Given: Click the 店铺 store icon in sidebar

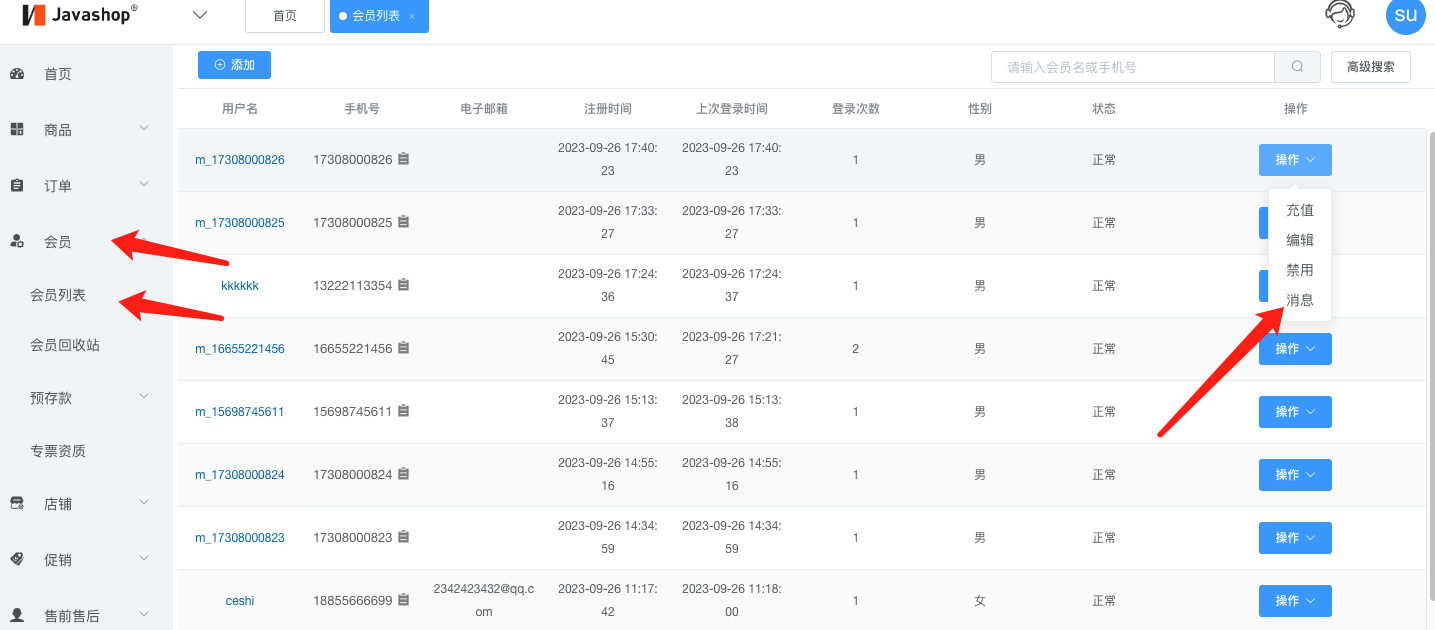Looking at the screenshot, I should coord(17,503).
